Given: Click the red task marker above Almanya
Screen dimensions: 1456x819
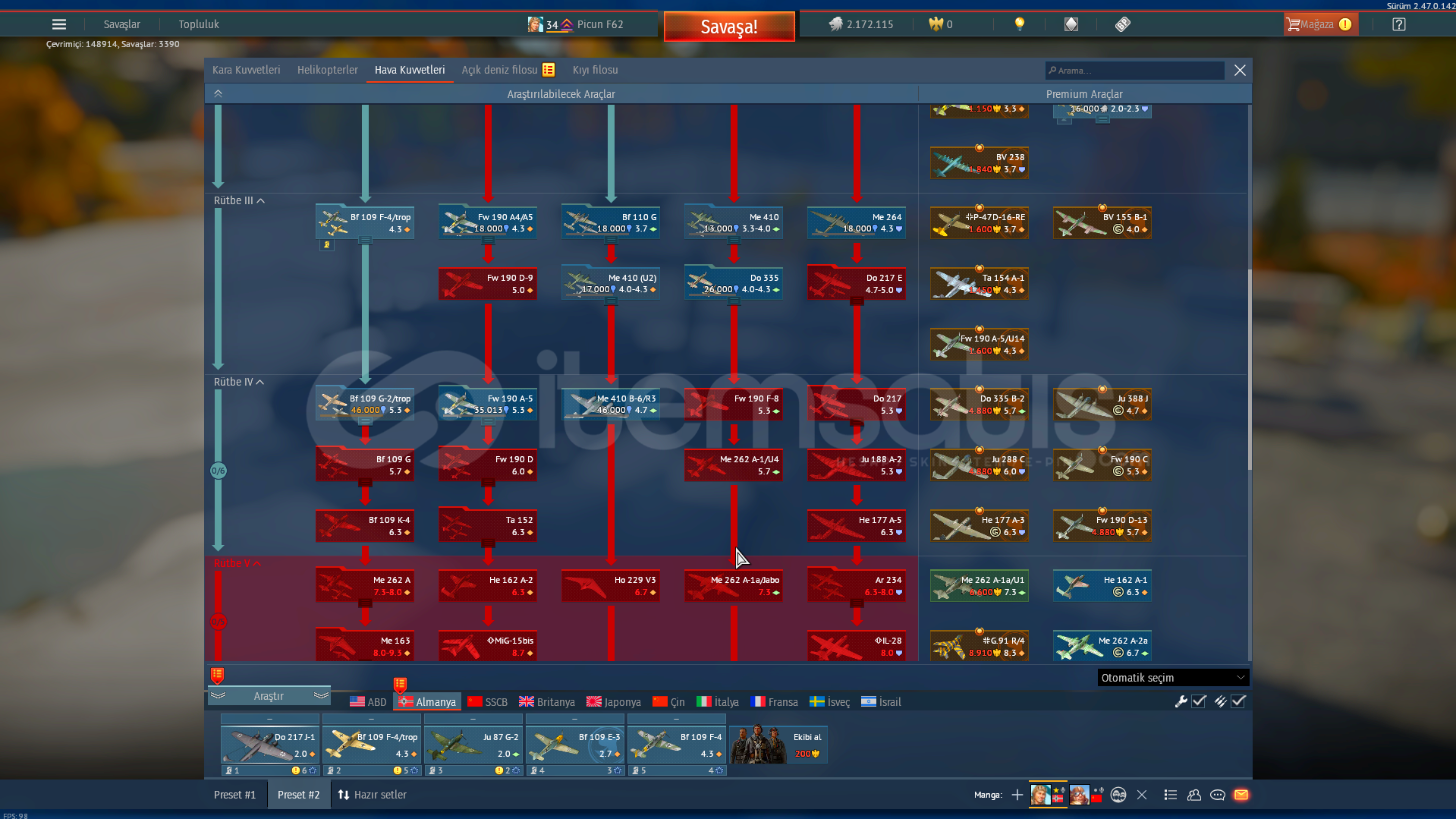Looking at the screenshot, I should (x=400, y=685).
